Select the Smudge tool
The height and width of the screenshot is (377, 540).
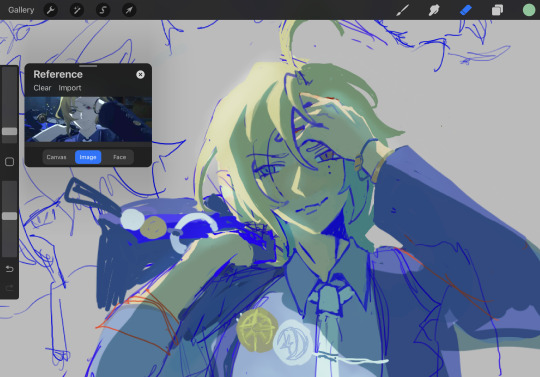tap(434, 10)
